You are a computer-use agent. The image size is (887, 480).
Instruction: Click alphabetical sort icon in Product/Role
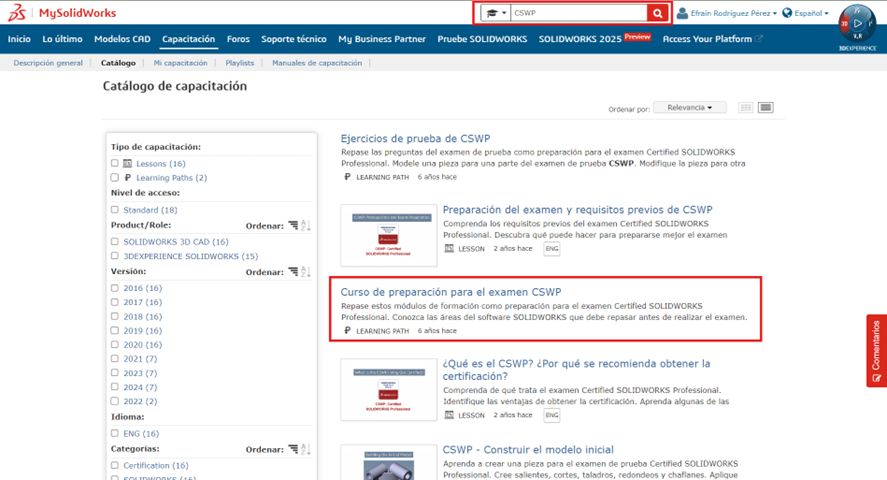pos(305,226)
